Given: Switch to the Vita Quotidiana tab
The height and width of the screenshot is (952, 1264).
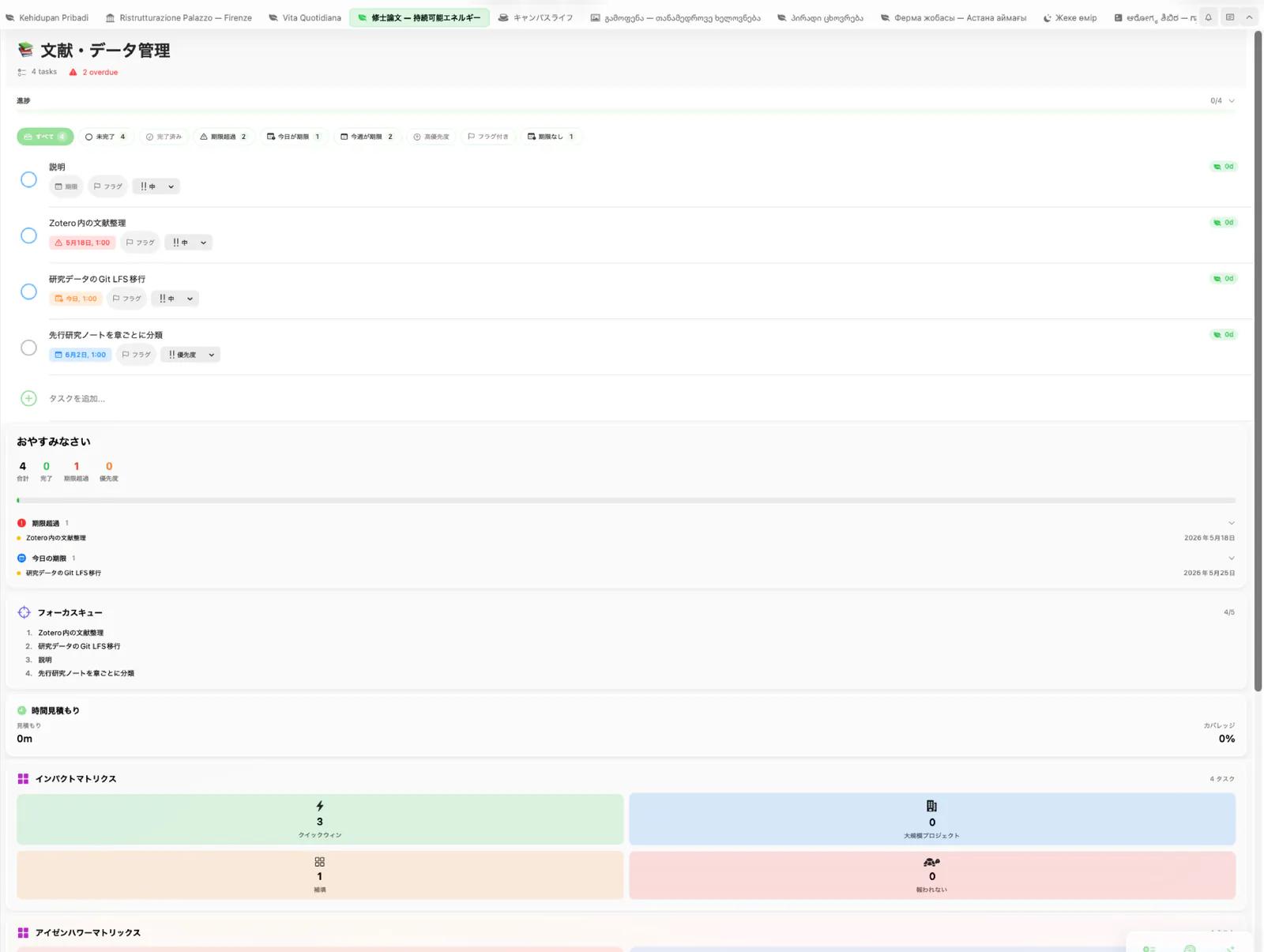Looking at the screenshot, I should [x=305, y=17].
